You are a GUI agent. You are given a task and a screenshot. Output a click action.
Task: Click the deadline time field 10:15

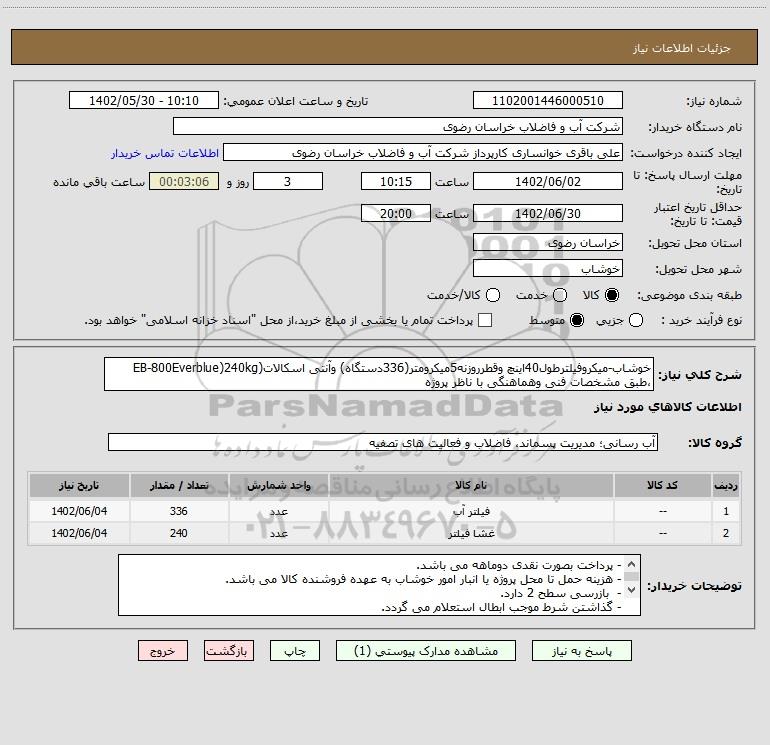[396, 181]
